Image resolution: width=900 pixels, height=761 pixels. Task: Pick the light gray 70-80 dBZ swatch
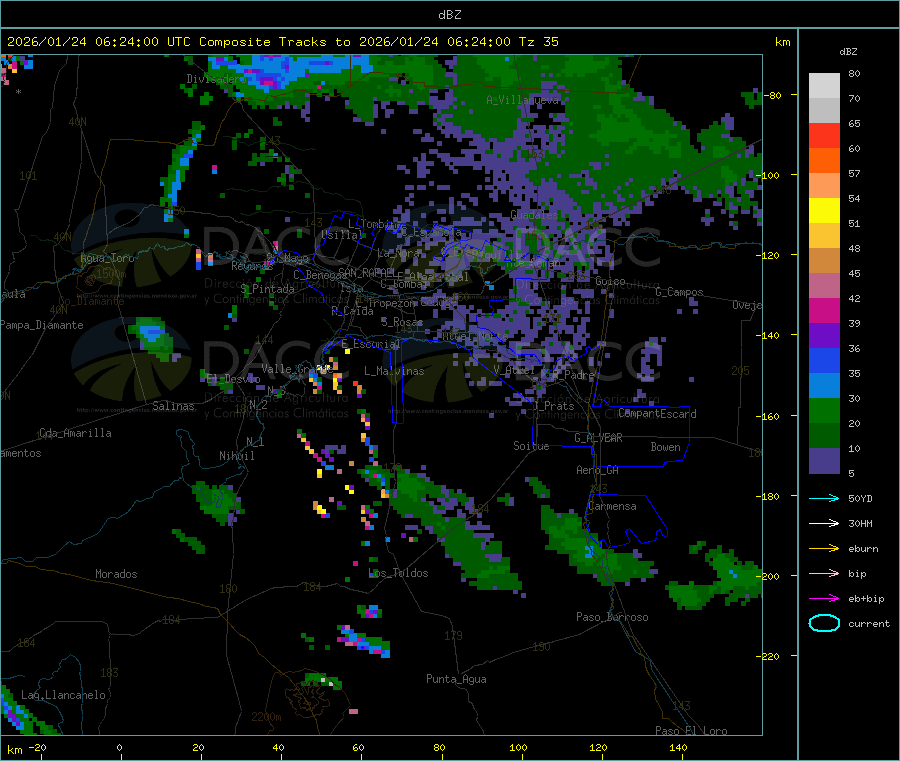[824, 86]
